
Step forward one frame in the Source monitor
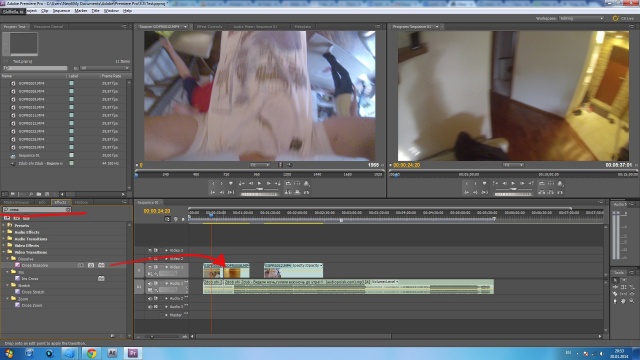(x=268, y=184)
